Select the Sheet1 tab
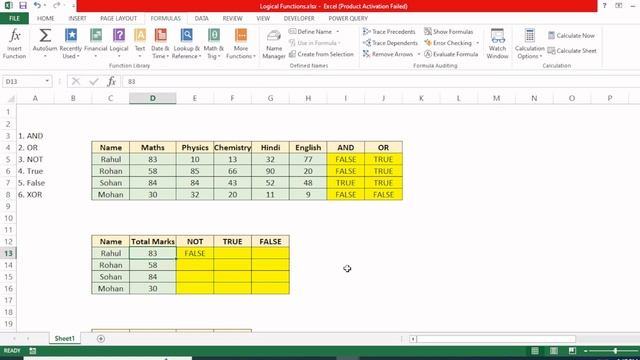This screenshot has height=360, width=640. point(64,338)
